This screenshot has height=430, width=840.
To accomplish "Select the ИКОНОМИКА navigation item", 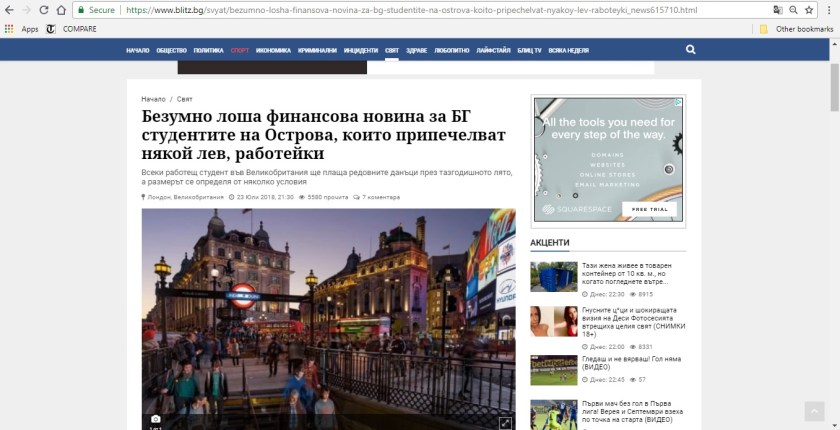I will coord(273,50).
